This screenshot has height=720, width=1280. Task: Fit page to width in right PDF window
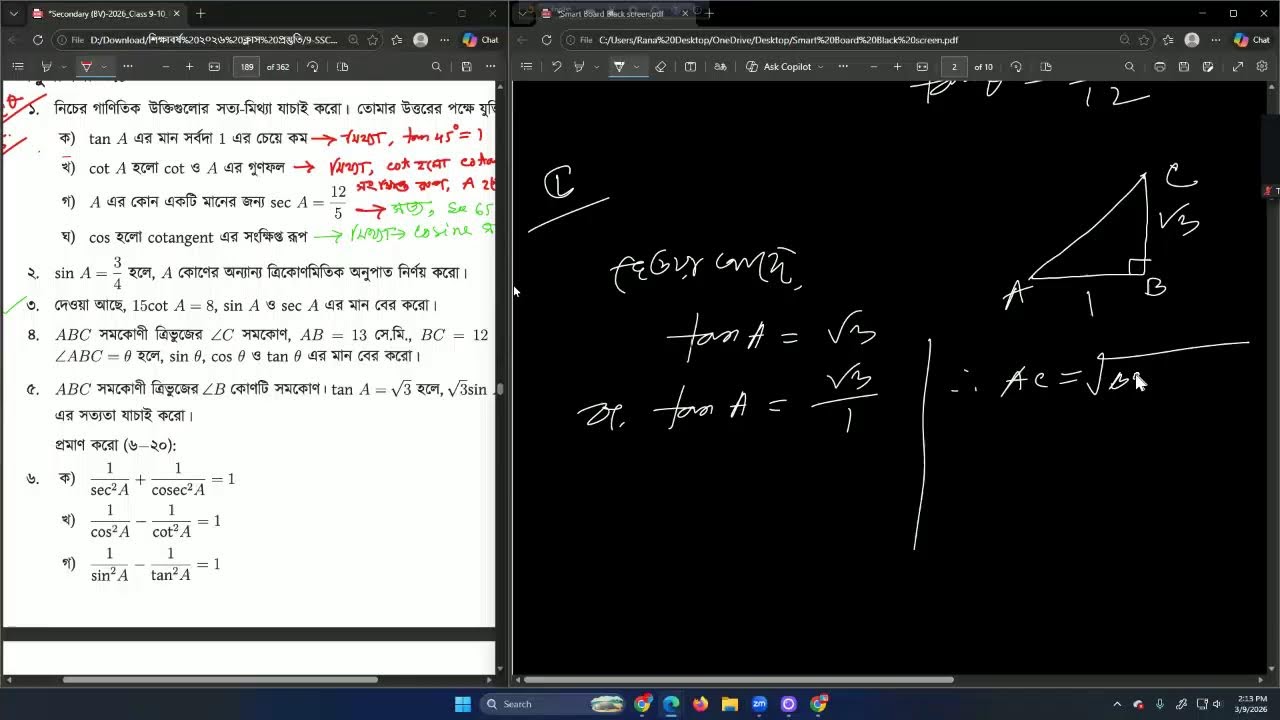click(922, 66)
